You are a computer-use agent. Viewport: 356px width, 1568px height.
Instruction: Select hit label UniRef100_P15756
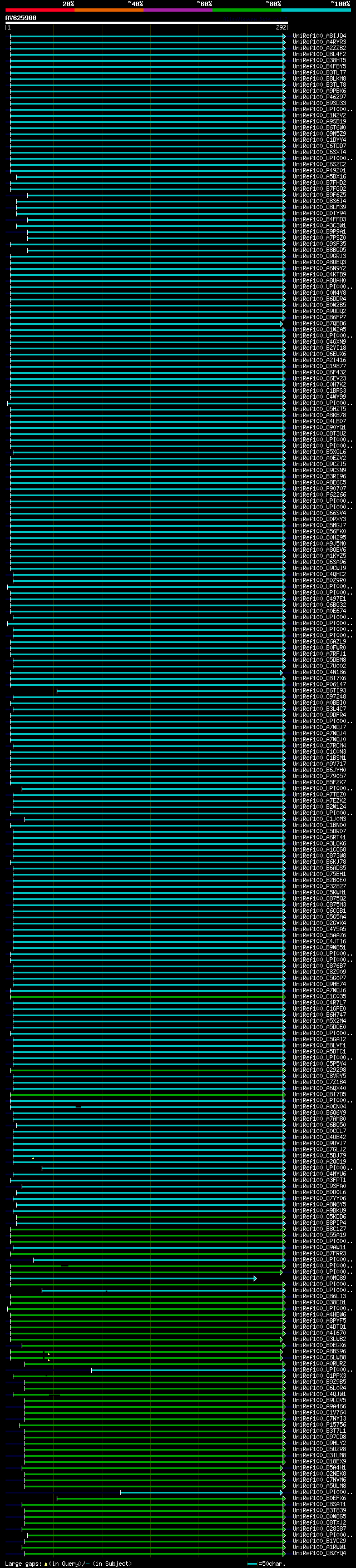click(319, 1424)
